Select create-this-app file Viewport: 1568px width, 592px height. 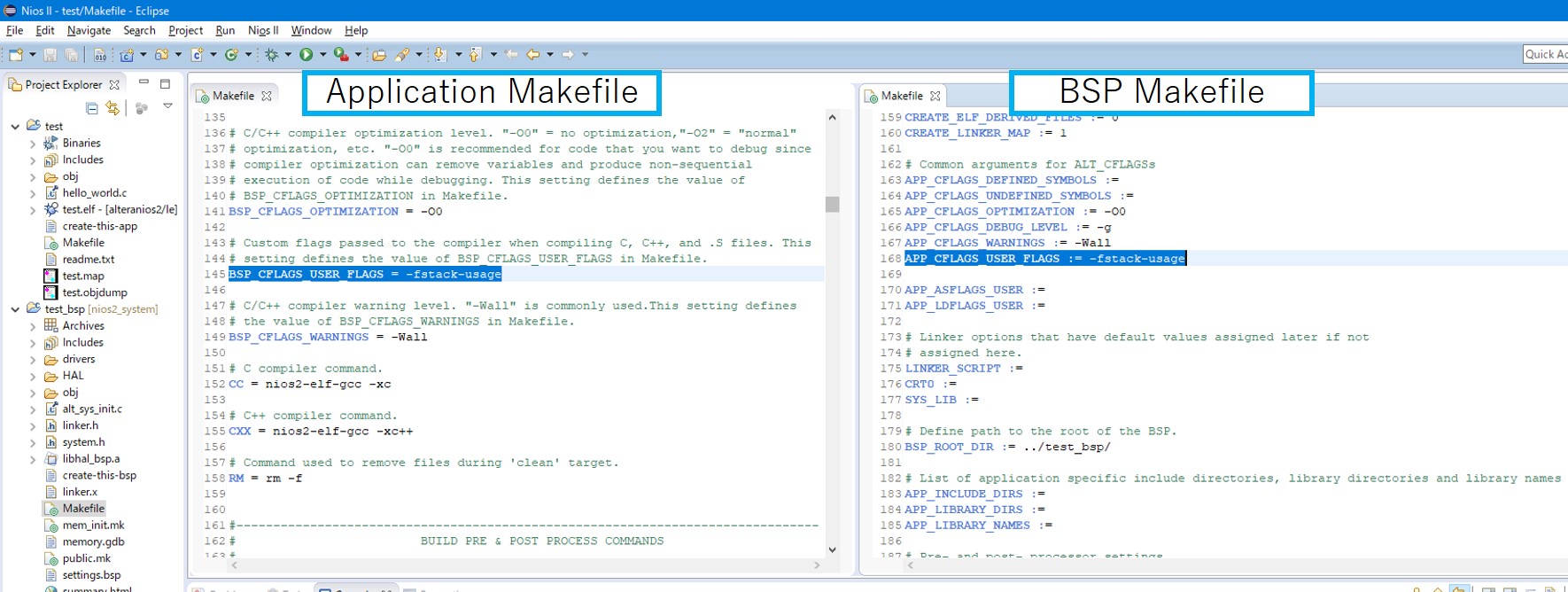(x=91, y=226)
